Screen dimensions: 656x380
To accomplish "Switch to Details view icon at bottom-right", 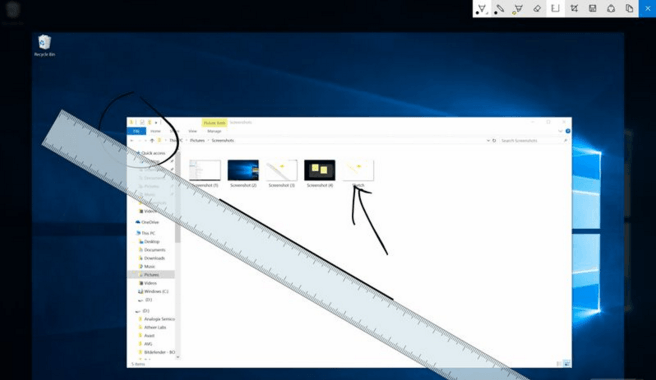I will coord(559,364).
